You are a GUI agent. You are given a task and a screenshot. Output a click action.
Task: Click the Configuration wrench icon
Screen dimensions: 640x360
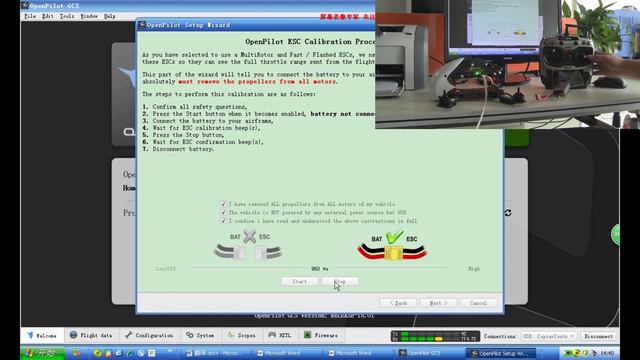(128, 335)
